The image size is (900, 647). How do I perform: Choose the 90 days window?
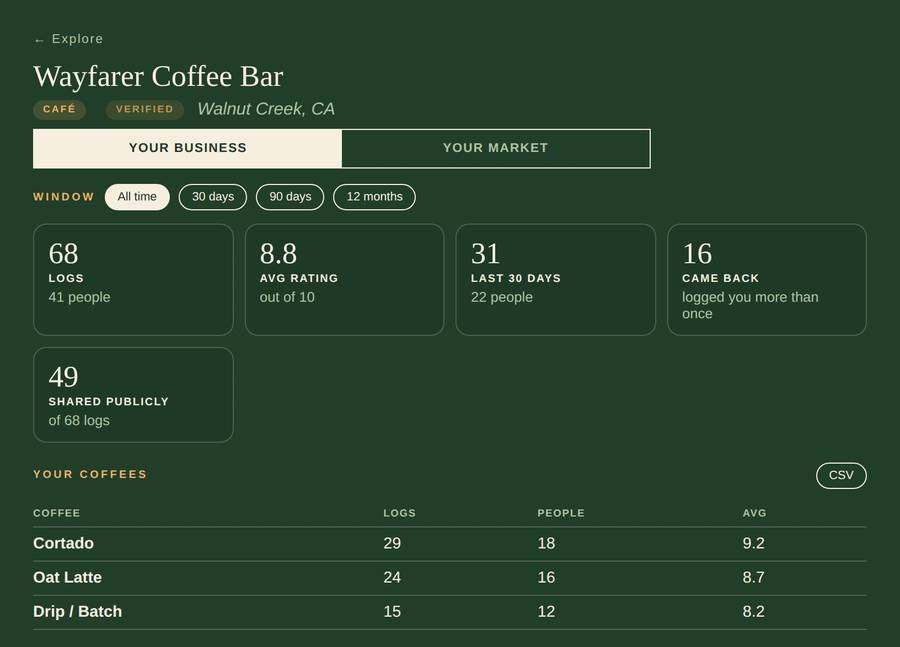290,197
